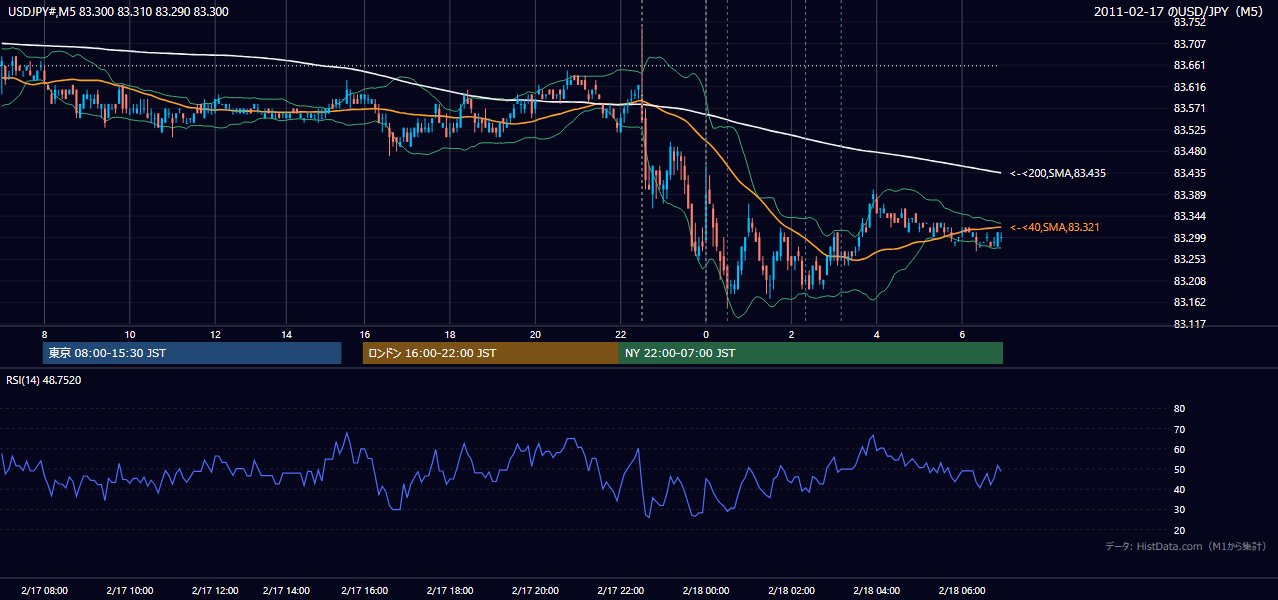The height and width of the screenshot is (600, 1278).
Task: Select the 40 SMA label 83.321
Action: 1055,227
